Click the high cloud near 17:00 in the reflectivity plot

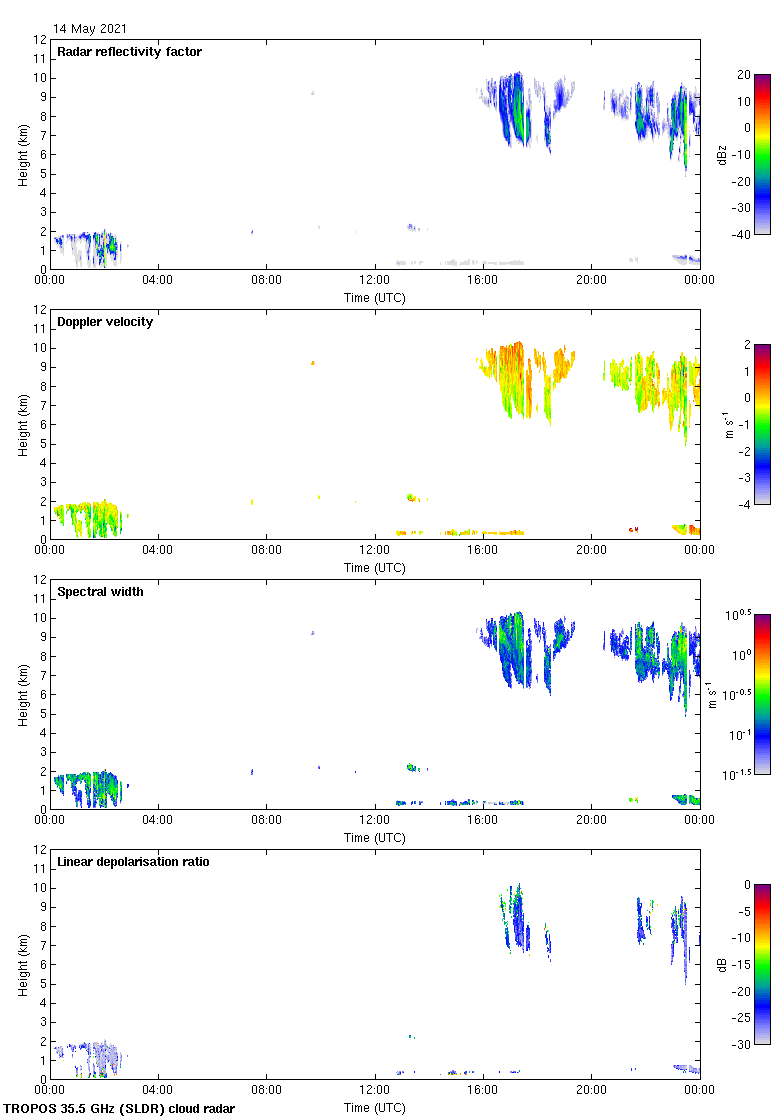pos(512,110)
